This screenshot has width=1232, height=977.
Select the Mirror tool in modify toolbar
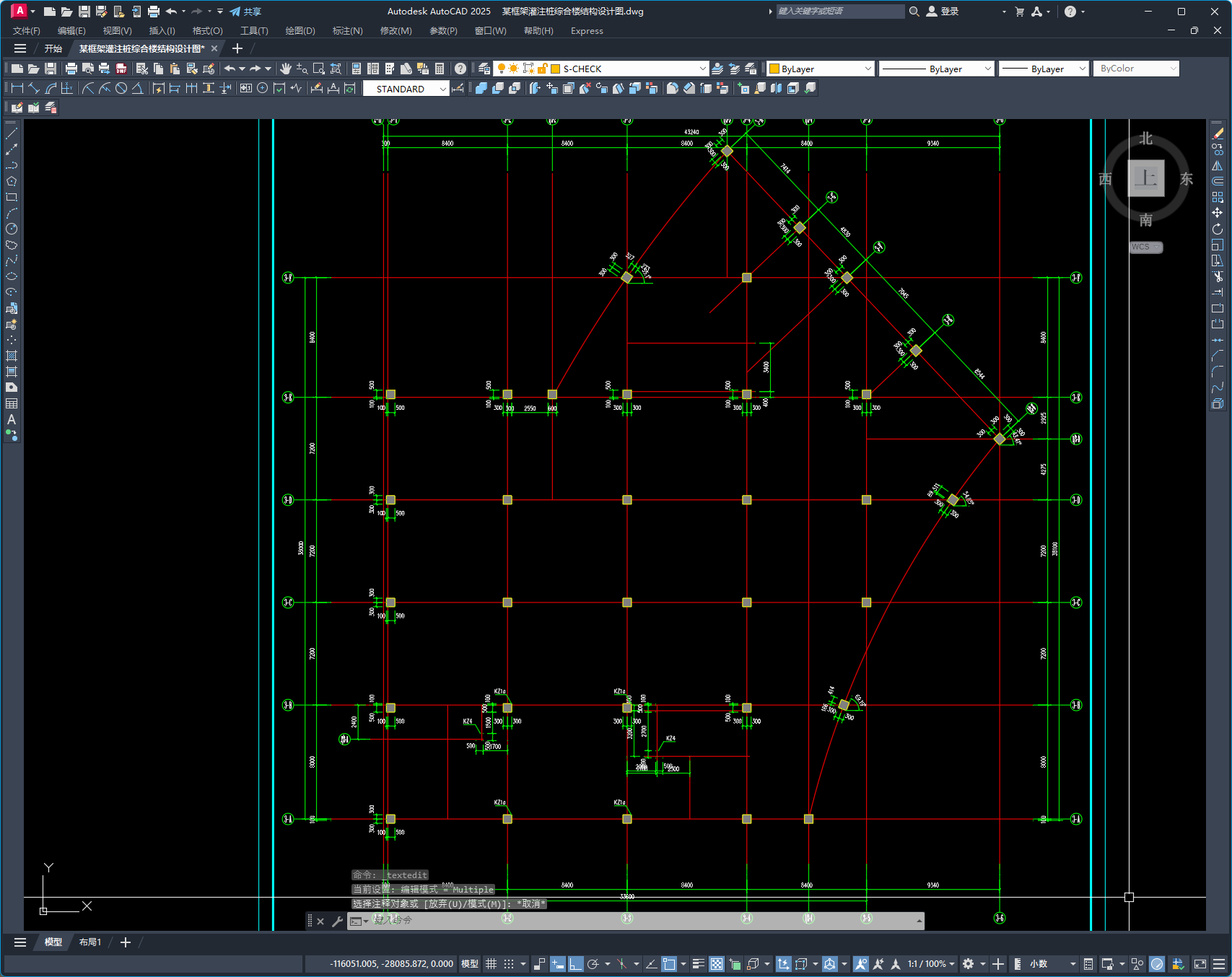[x=1218, y=165]
